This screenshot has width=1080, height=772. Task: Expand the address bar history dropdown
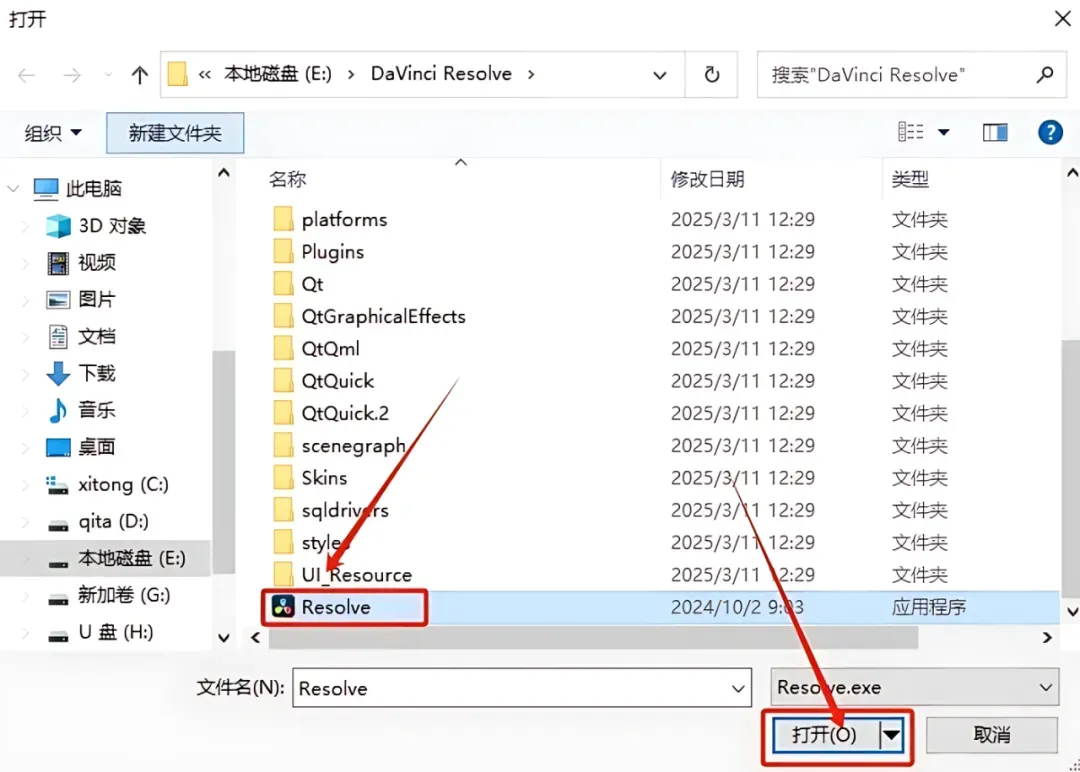[x=660, y=75]
